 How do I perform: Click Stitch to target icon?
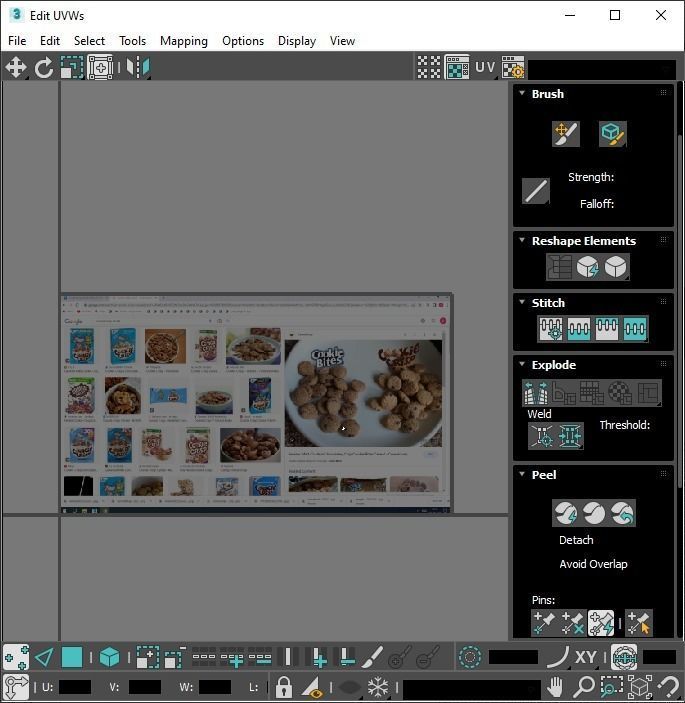551,329
